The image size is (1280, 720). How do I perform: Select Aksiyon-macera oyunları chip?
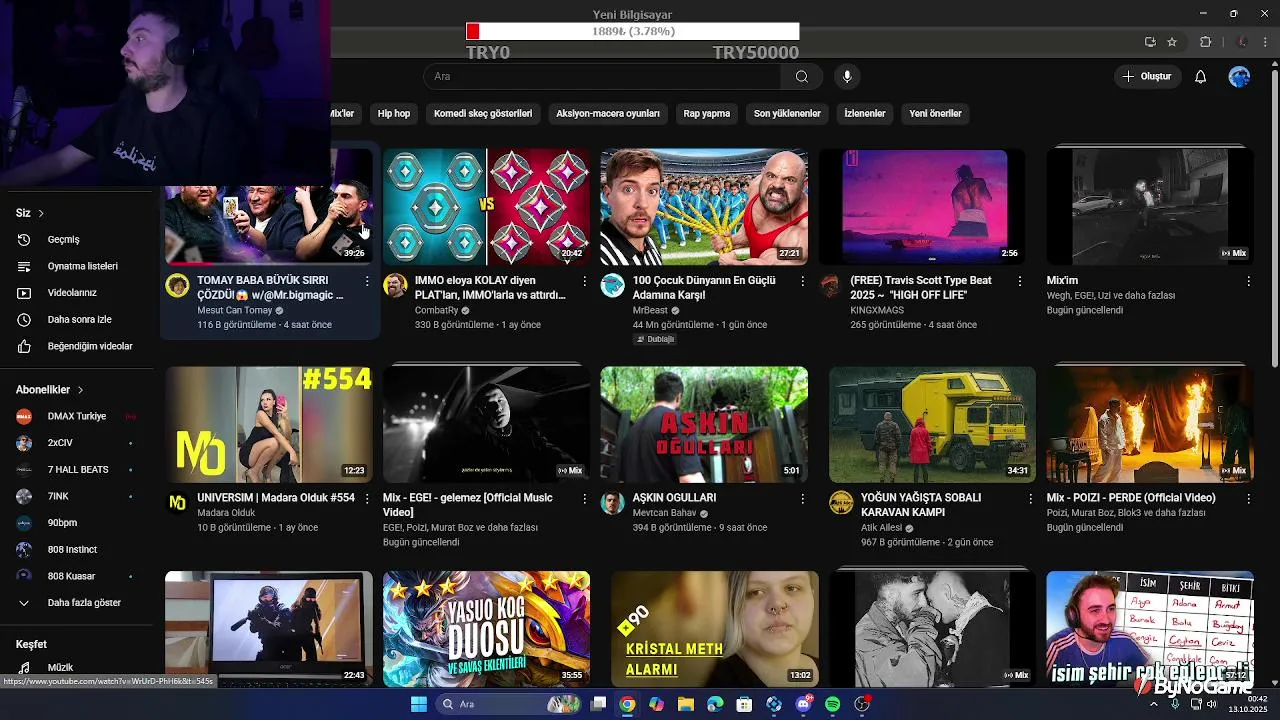pyautogui.click(x=608, y=114)
